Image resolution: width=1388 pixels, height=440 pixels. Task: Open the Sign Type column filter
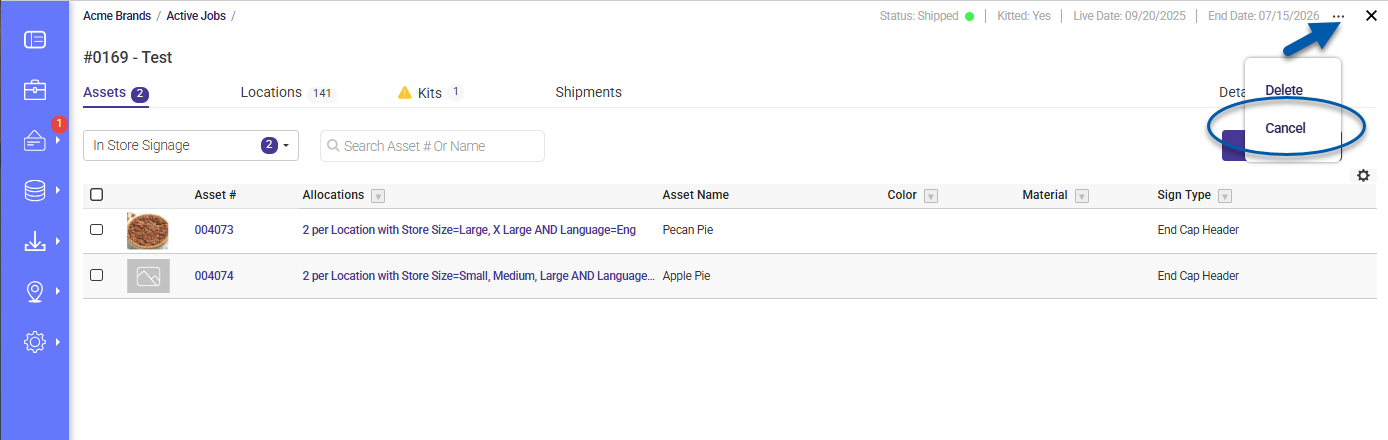click(x=1225, y=196)
